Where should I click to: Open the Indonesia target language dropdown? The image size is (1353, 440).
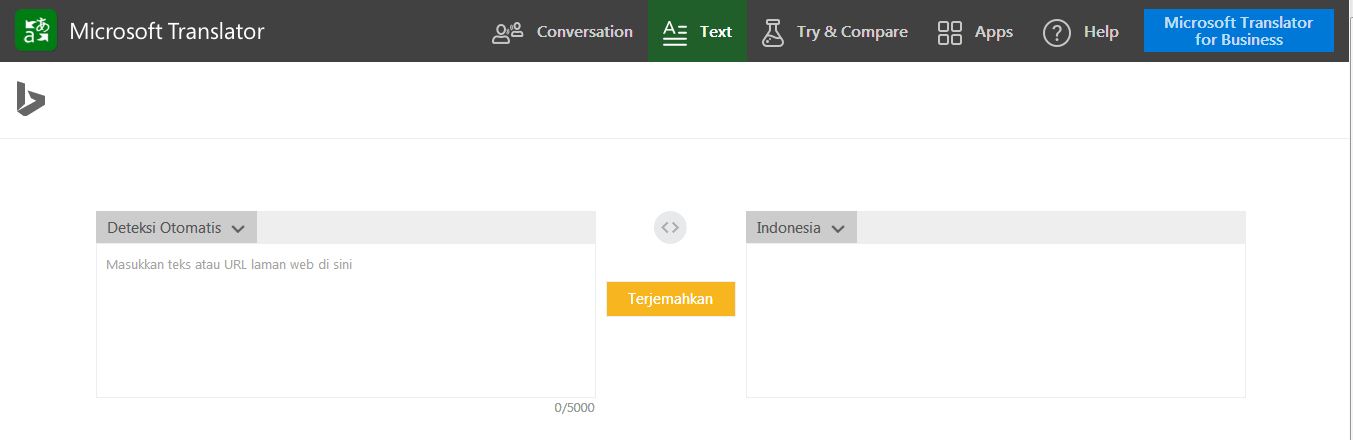(800, 227)
